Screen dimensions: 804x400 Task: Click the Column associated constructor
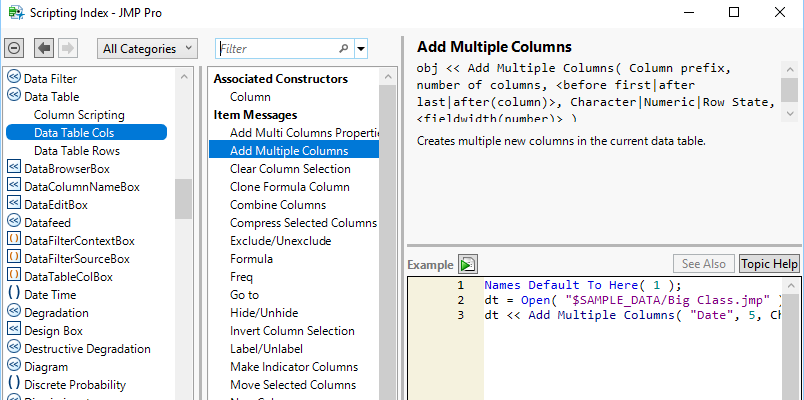[250, 97]
